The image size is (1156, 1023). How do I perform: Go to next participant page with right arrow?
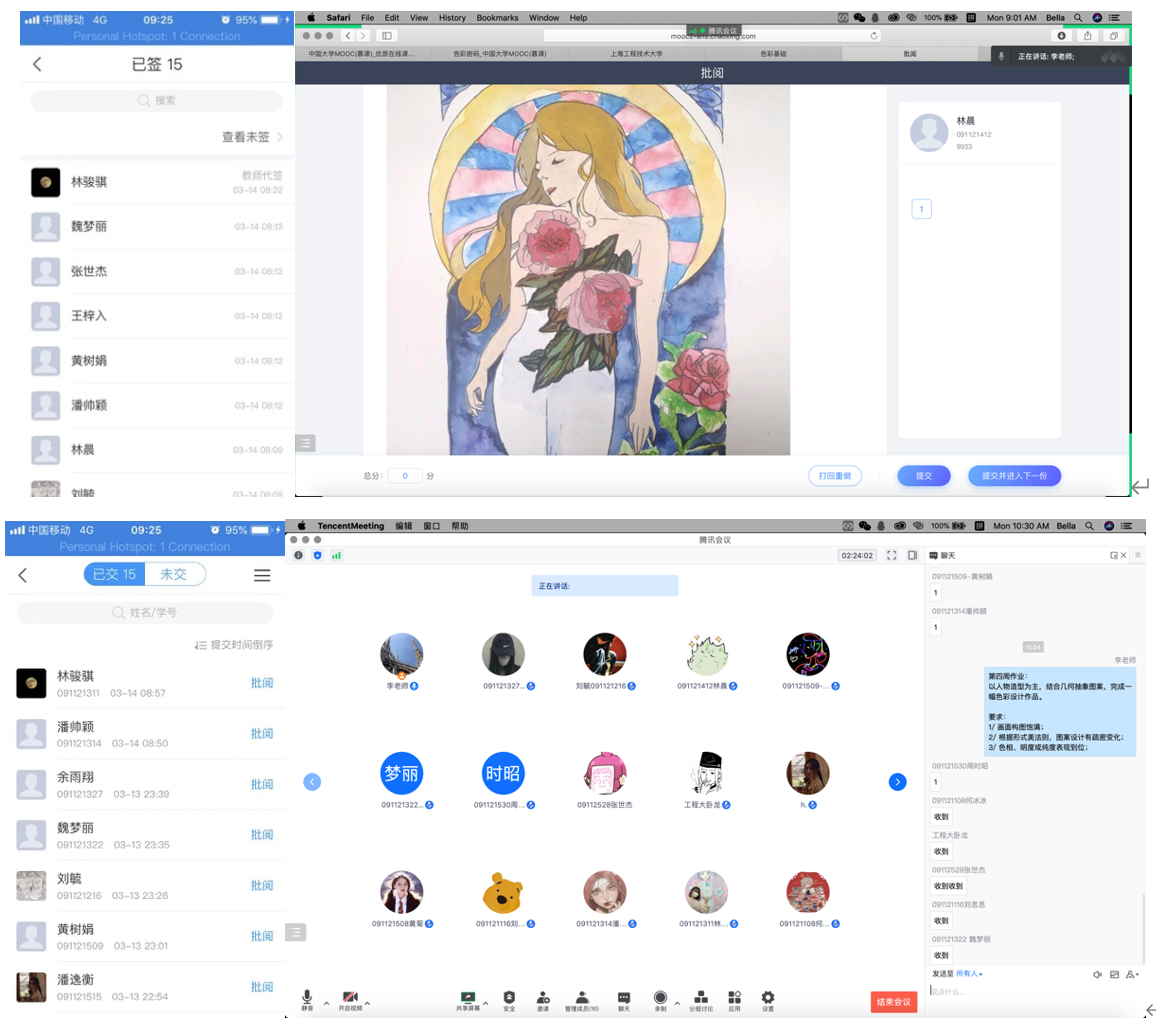897,782
